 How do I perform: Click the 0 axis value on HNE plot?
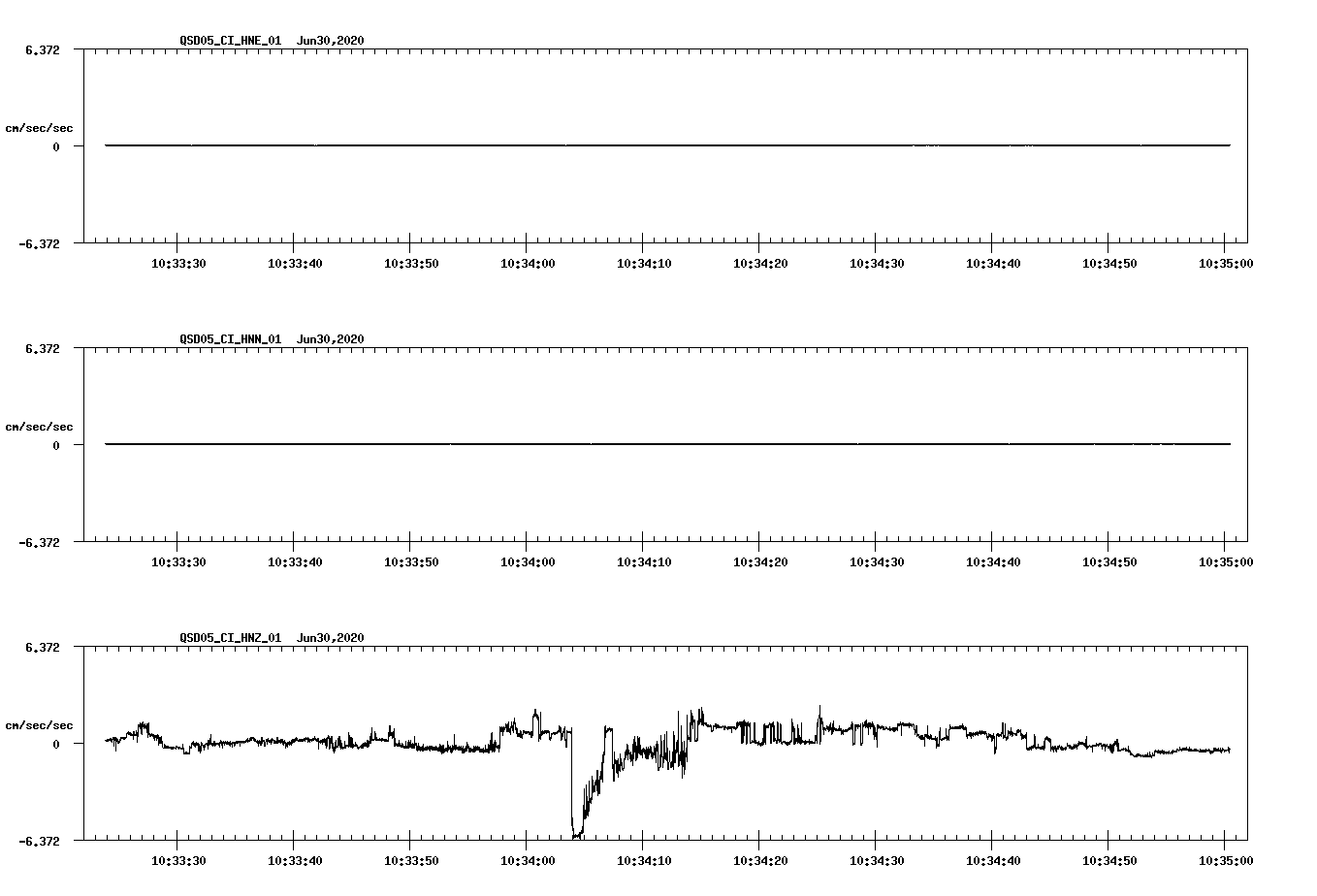point(56,146)
